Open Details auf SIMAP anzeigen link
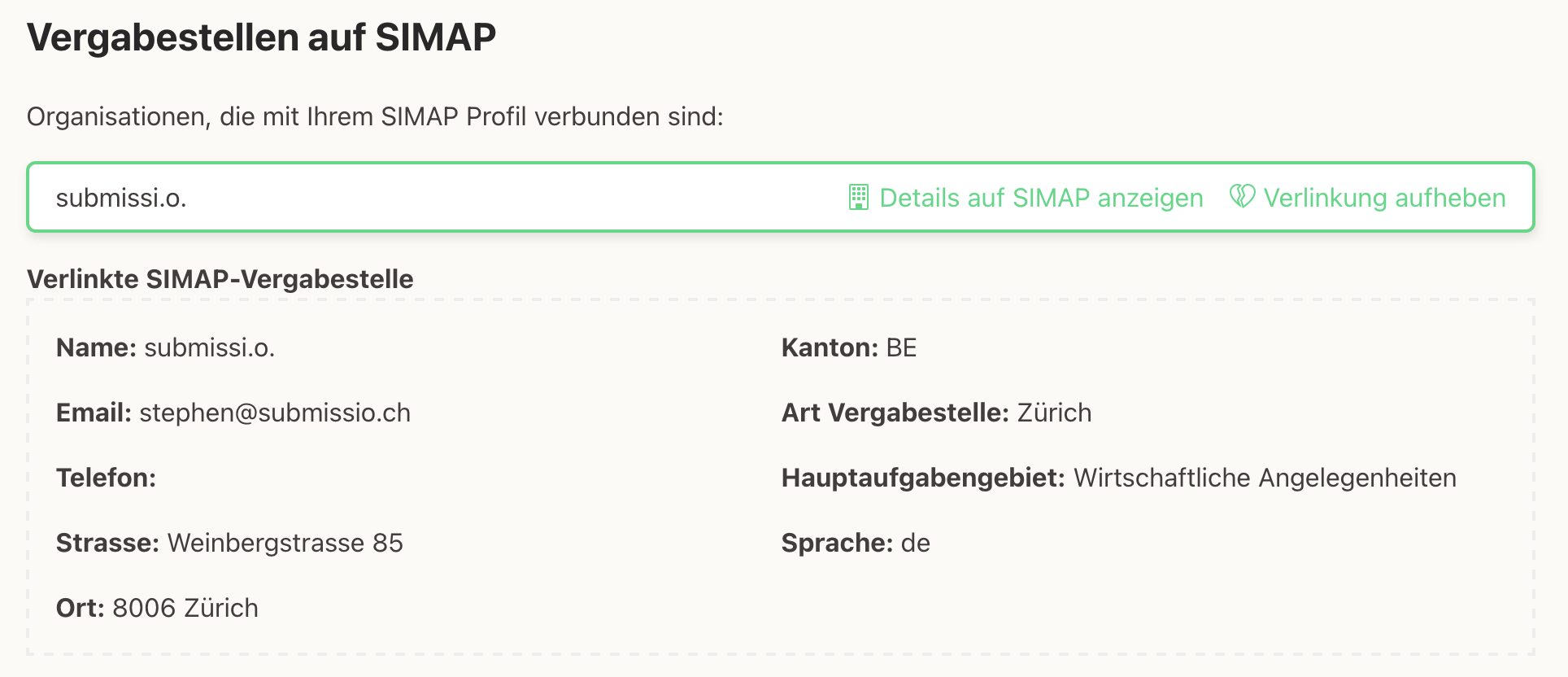This screenshot has height=677, width=1568. pyautogui.click(x=1041, y=198)
